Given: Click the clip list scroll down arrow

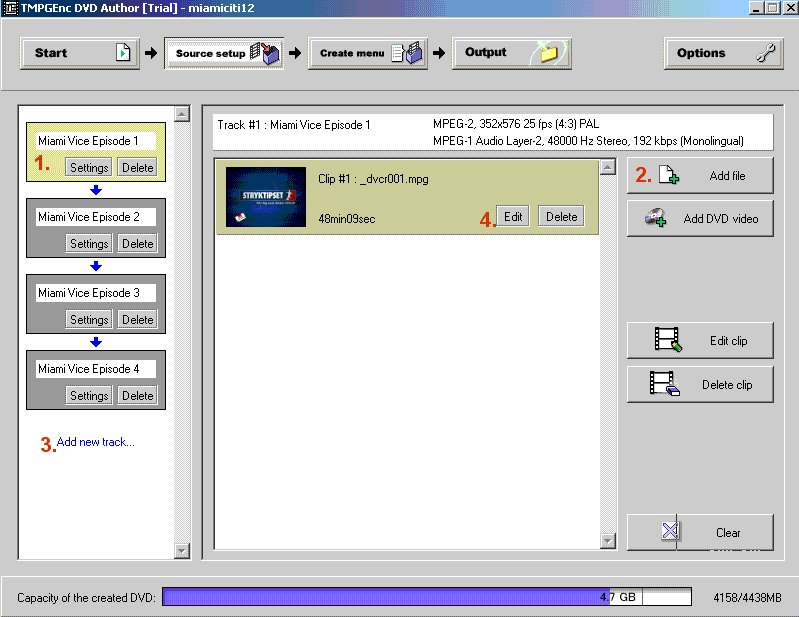Looking at the screenshot, I should (608, 541).
